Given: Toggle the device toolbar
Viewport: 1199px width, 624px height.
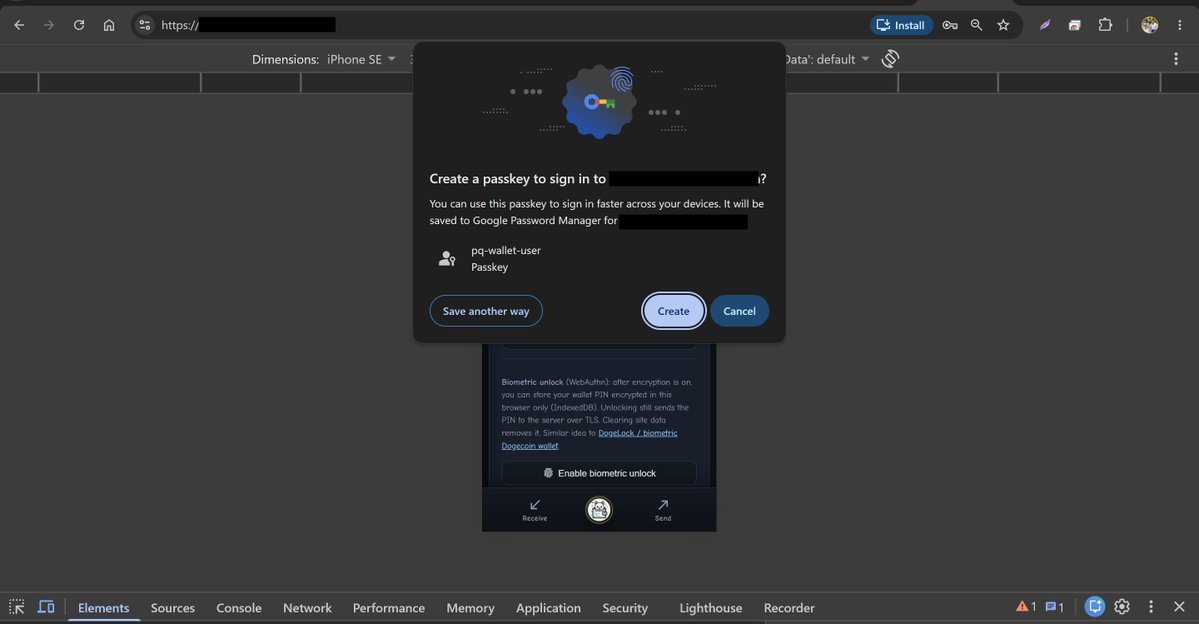Looking at the screenshot, I should 46,607.
